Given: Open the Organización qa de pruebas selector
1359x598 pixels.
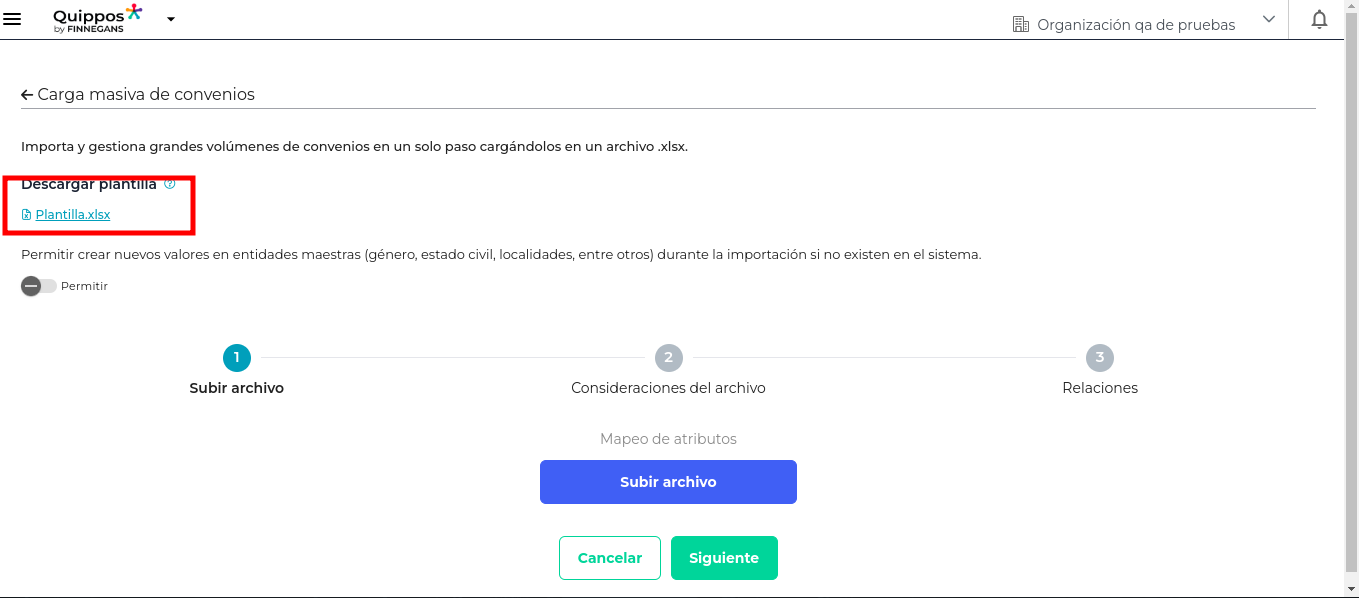Looking at the screenshot, I should click(x=1136, y=24).
